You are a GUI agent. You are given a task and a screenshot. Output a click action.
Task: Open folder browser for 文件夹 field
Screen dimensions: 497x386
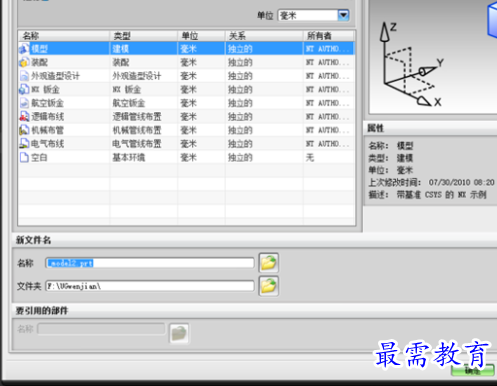[x=269, y=286]
